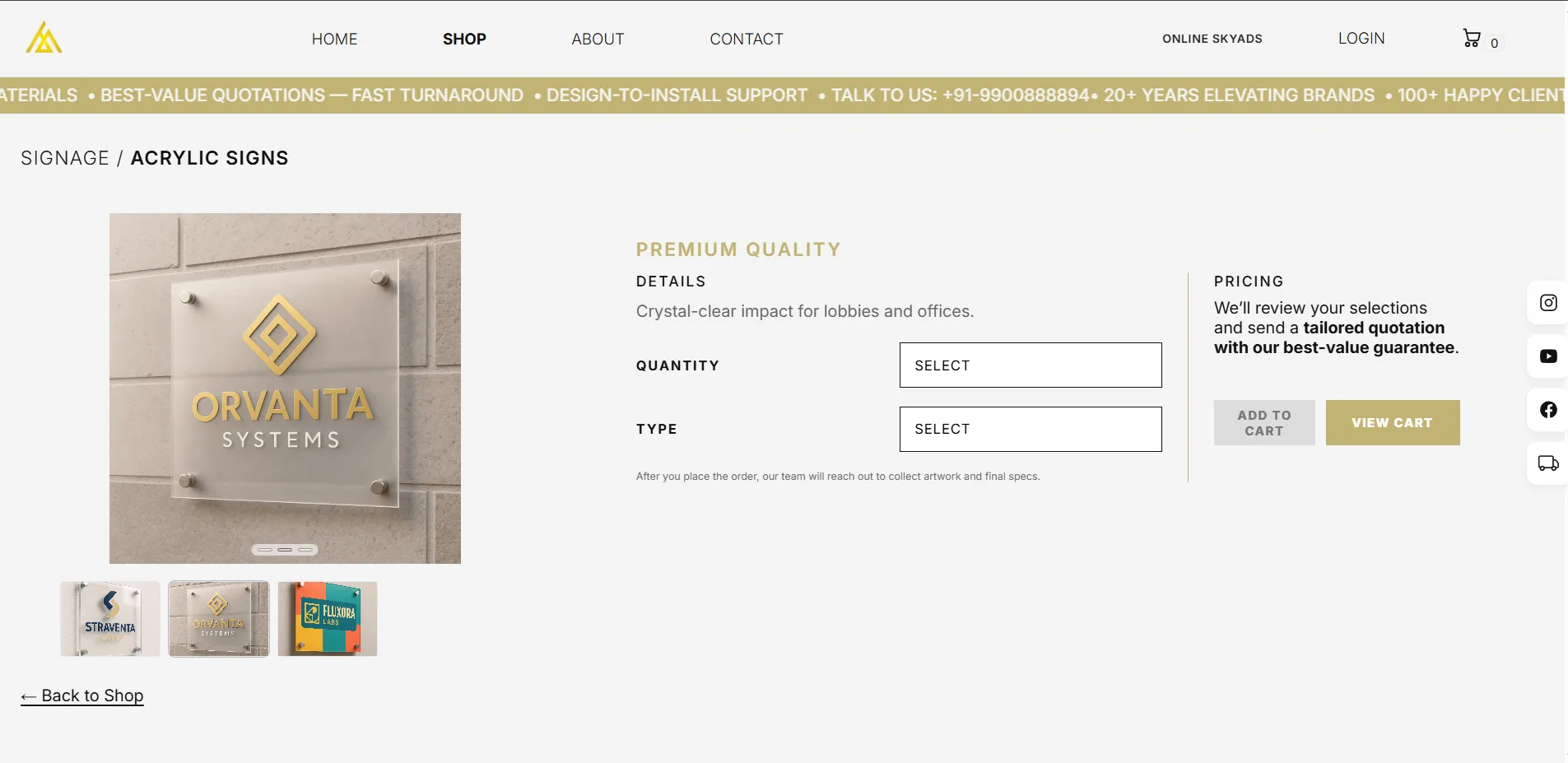Screen dimensions: 1568x763
Task: Click the ADD TO CART button
Action: [1264, 423]
